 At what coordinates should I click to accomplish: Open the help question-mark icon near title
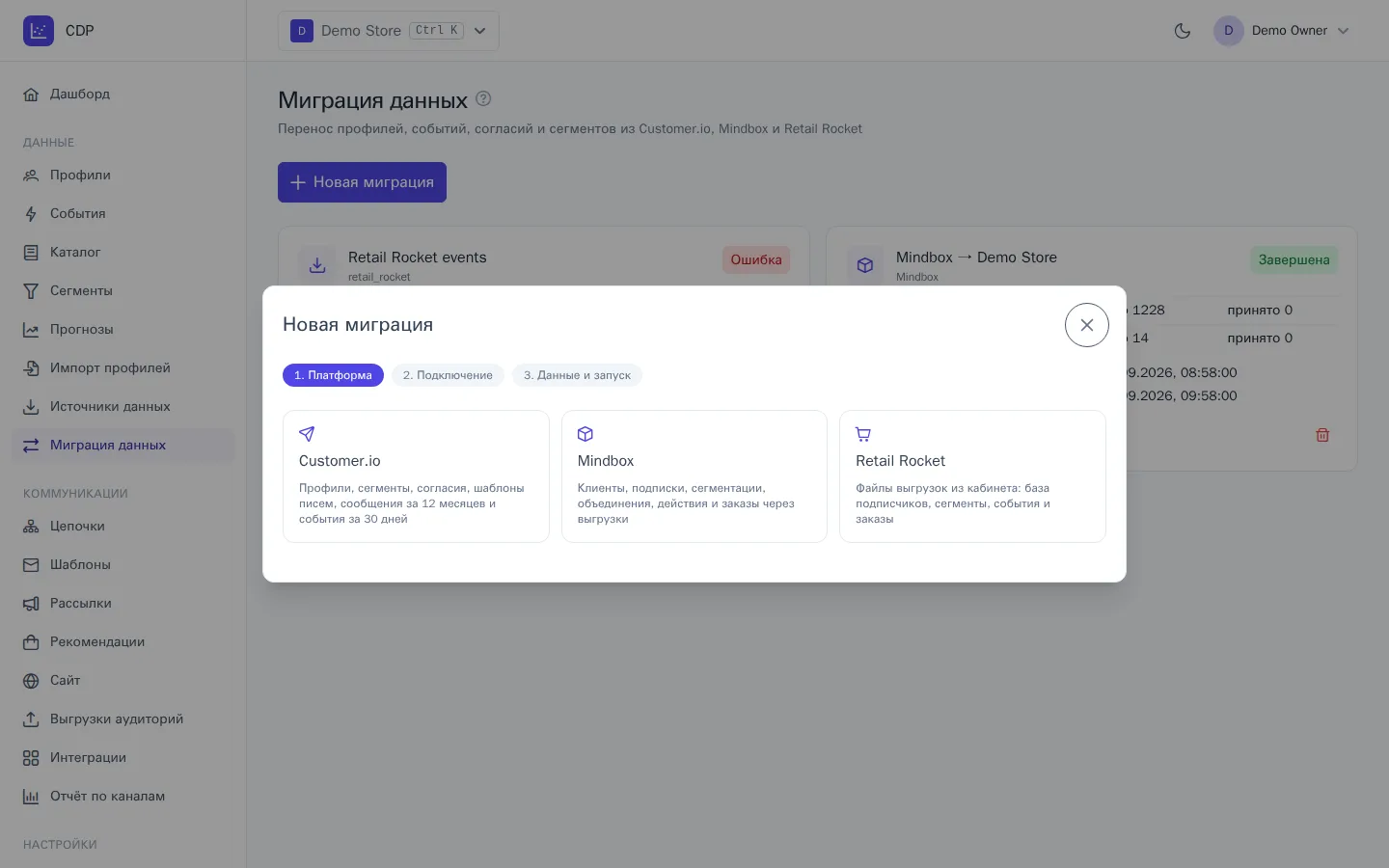pos(484,98)
